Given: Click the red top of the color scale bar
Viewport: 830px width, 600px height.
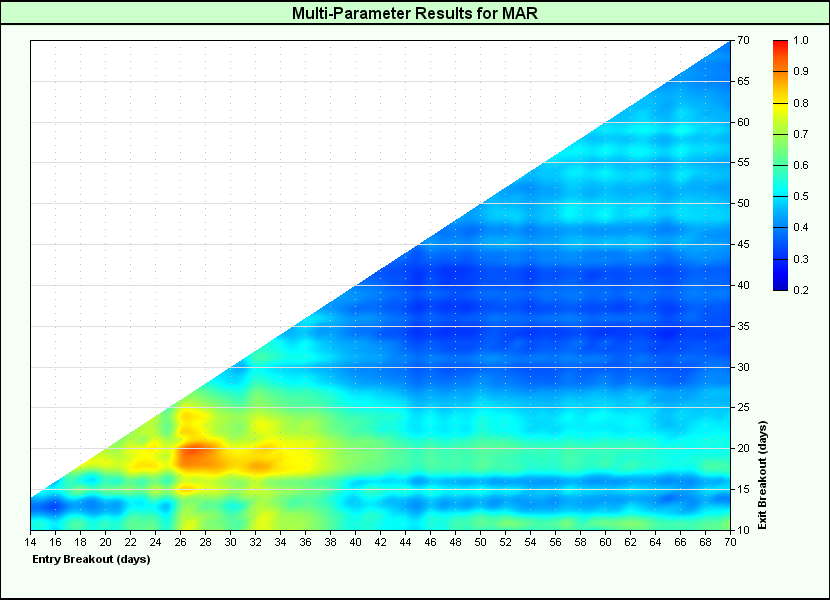Looking at the screenshot, I should [x=780, y=45].
